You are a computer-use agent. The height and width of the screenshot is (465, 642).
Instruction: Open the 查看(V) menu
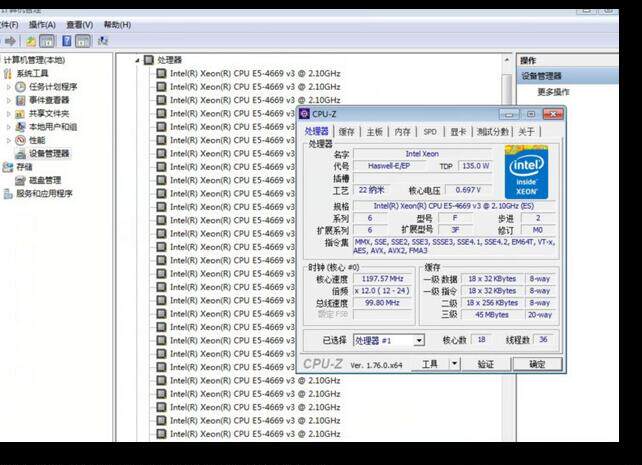pyautogui.click(x=79, y=25)
